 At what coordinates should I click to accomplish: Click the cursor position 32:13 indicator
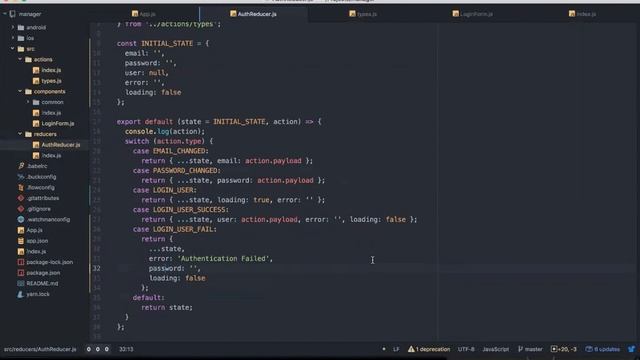coord(126,349)
